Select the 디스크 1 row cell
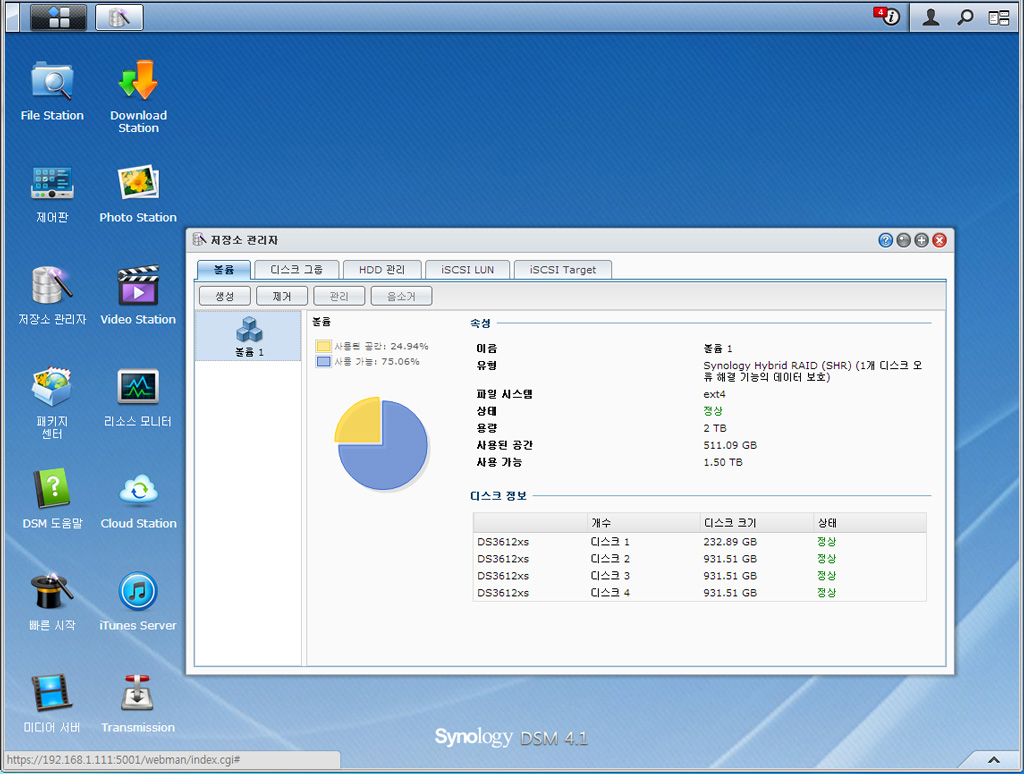This screenshot has height=774, width=1024. (x=610, y=542)
